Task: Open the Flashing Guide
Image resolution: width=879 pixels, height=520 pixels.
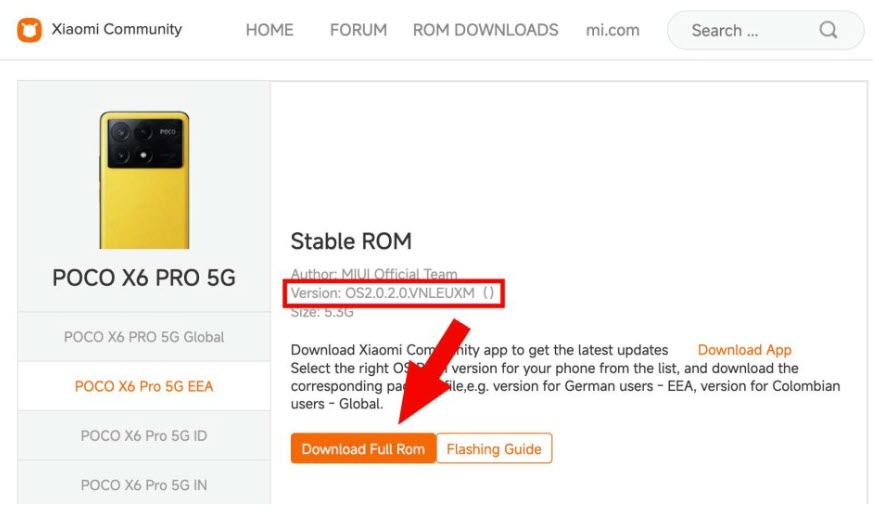Action: 494,448
